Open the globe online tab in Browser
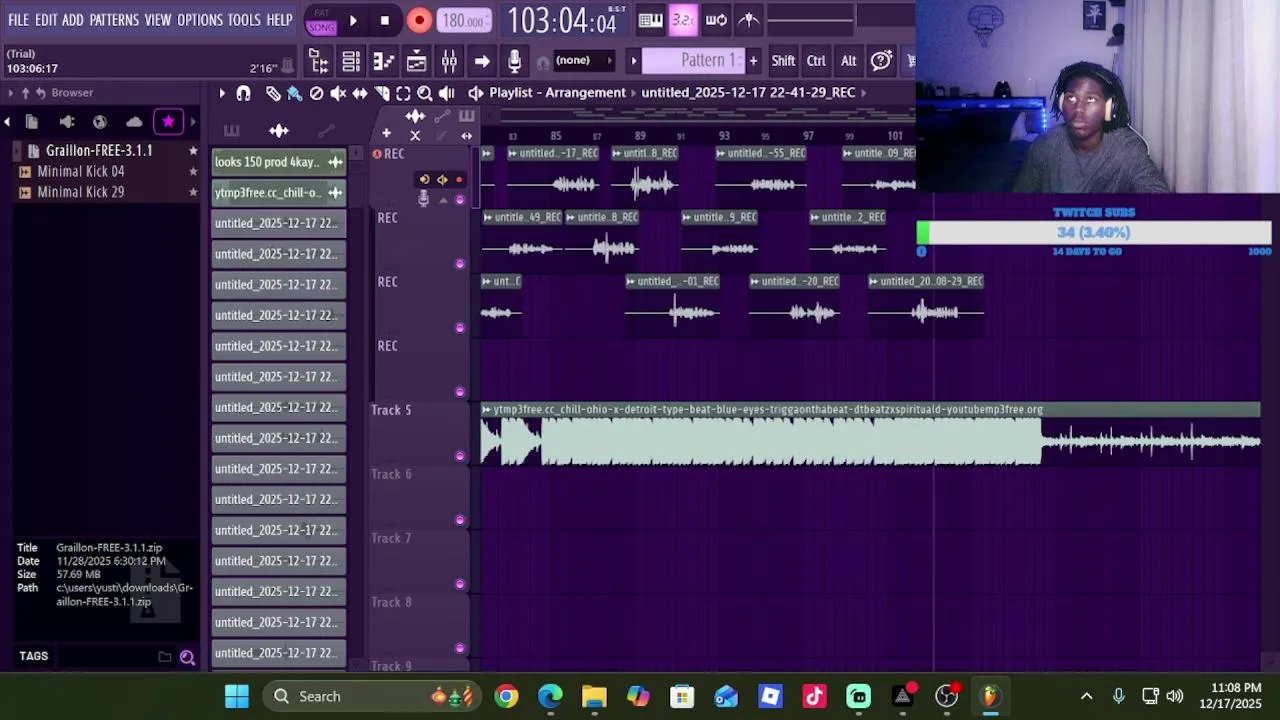Screen dimensions: 1280x720 coord(100,122)
